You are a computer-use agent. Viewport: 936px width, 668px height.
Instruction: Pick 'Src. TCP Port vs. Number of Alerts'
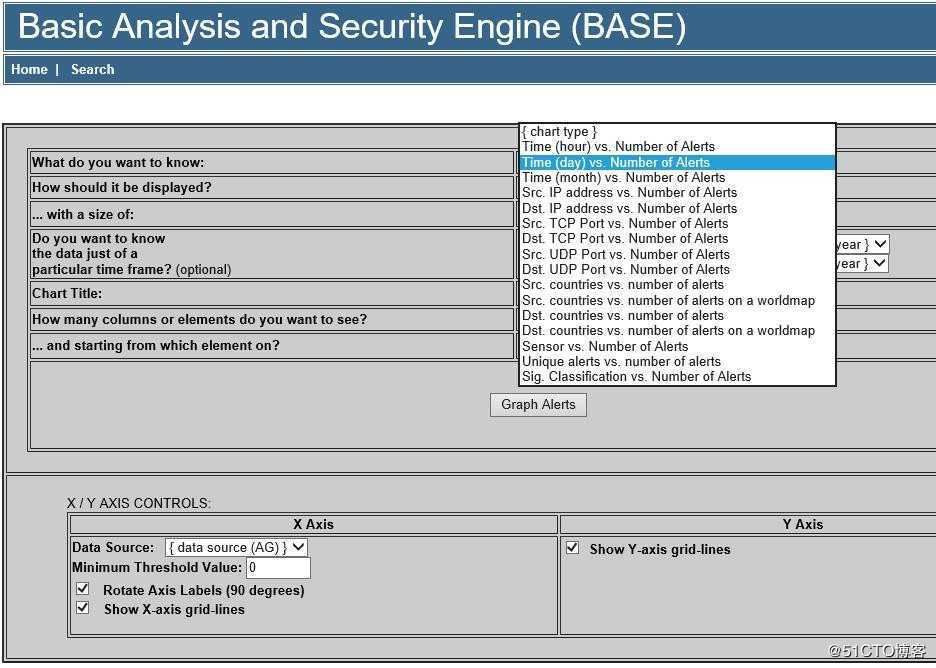coord(677,224)
